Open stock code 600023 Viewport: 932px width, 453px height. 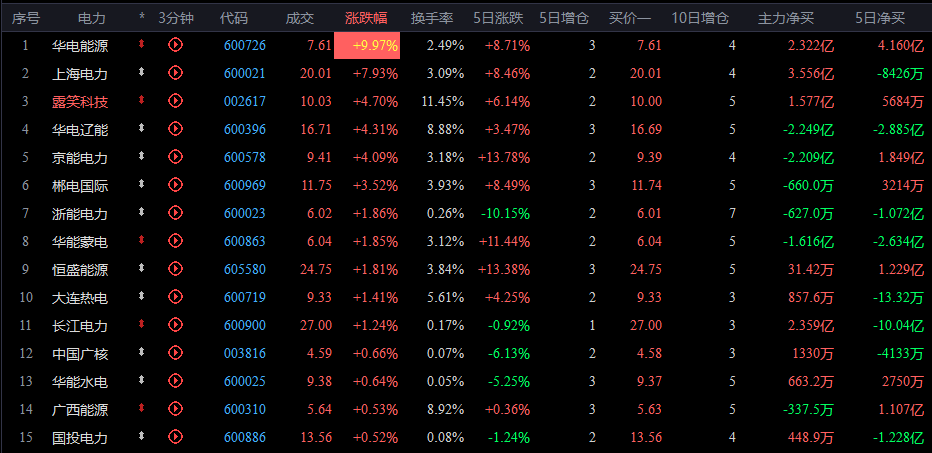(245, 213)
